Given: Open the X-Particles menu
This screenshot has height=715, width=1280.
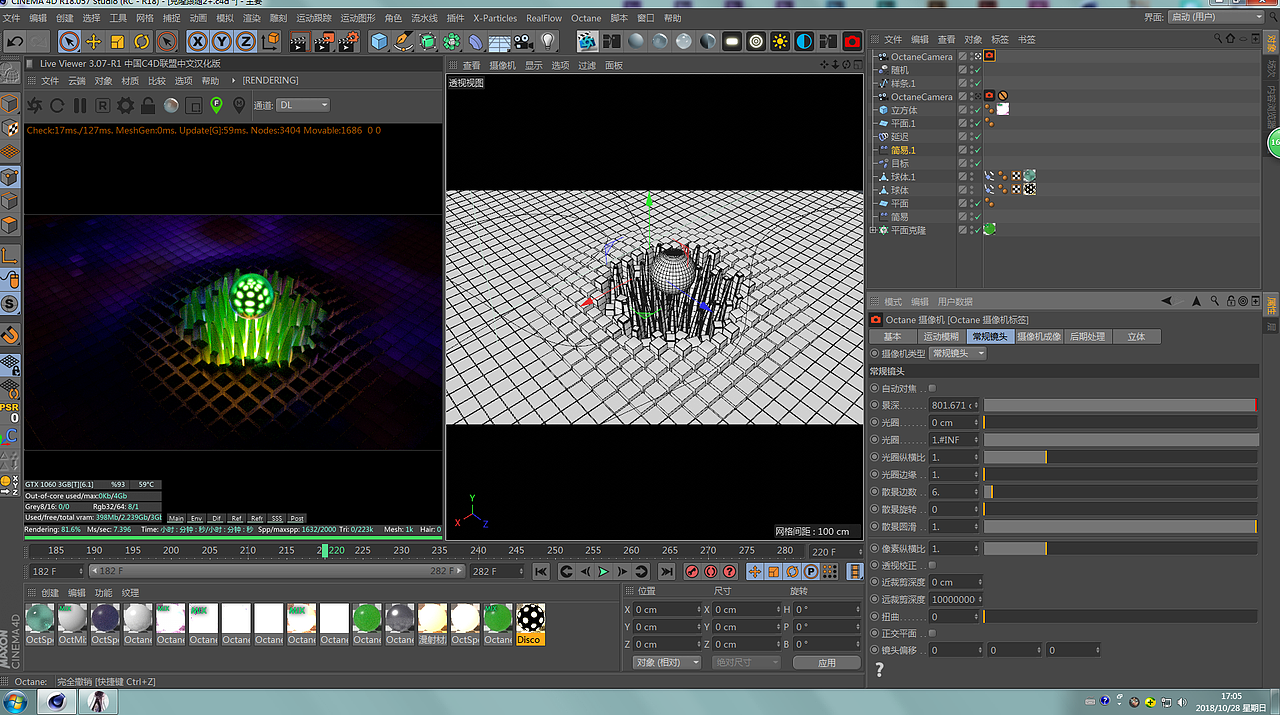Looking at the screenshot, I should point(495,18).
